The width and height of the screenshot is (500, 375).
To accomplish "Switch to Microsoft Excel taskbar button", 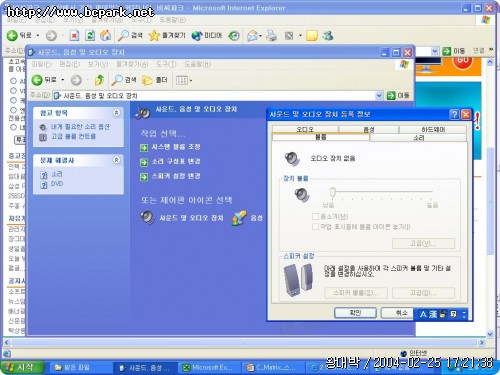I will coord(210,367).
